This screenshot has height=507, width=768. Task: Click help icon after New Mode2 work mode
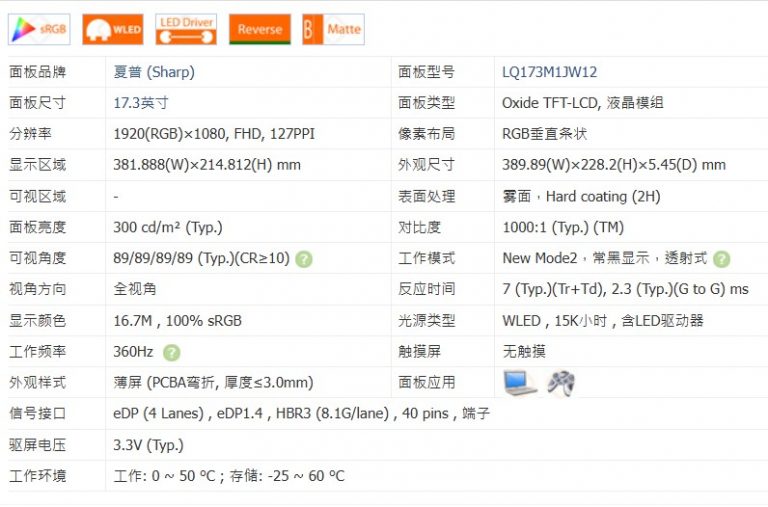(x=721, y=259)
